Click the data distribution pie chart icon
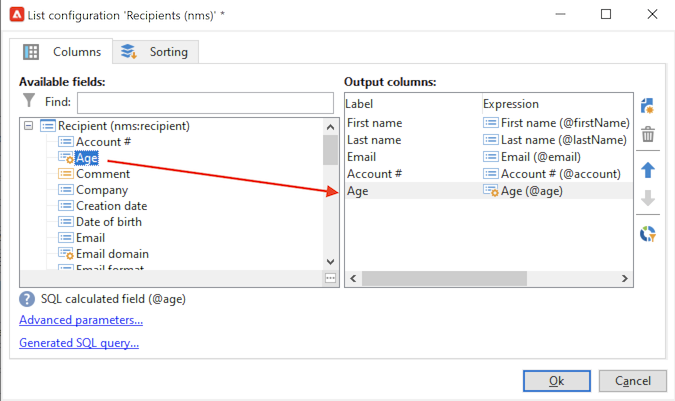This screenshot has height=401, width=675. coord(647,234)
